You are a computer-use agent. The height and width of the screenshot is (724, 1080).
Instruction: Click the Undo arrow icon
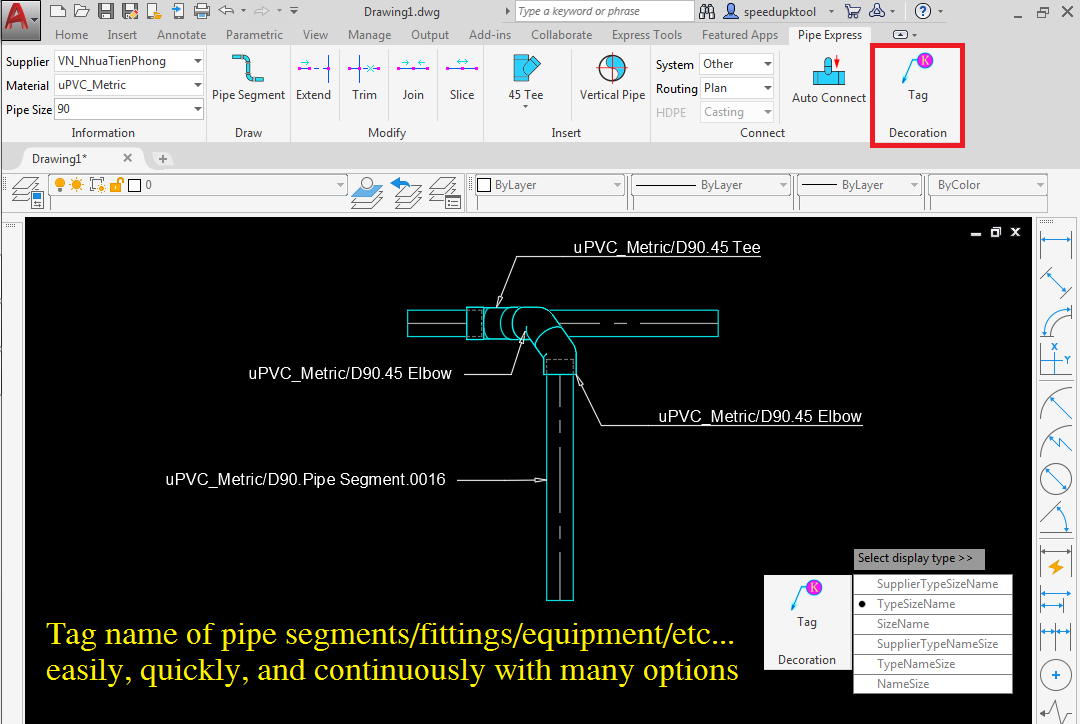tap(226, 10)
